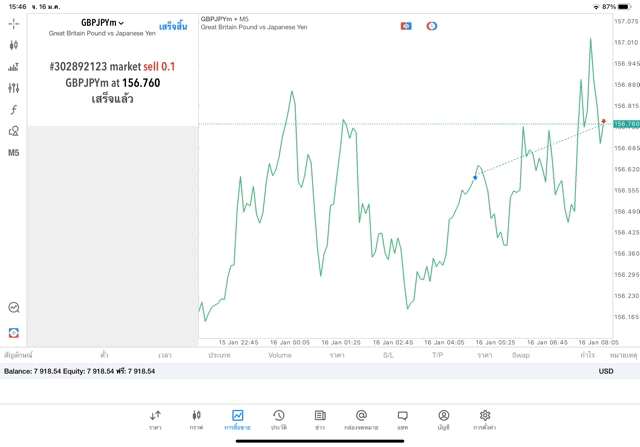Sort by the สัญลักษณ์ column header
The height and width of the screenshot is (447, 640).
click(x=18, y=355)
